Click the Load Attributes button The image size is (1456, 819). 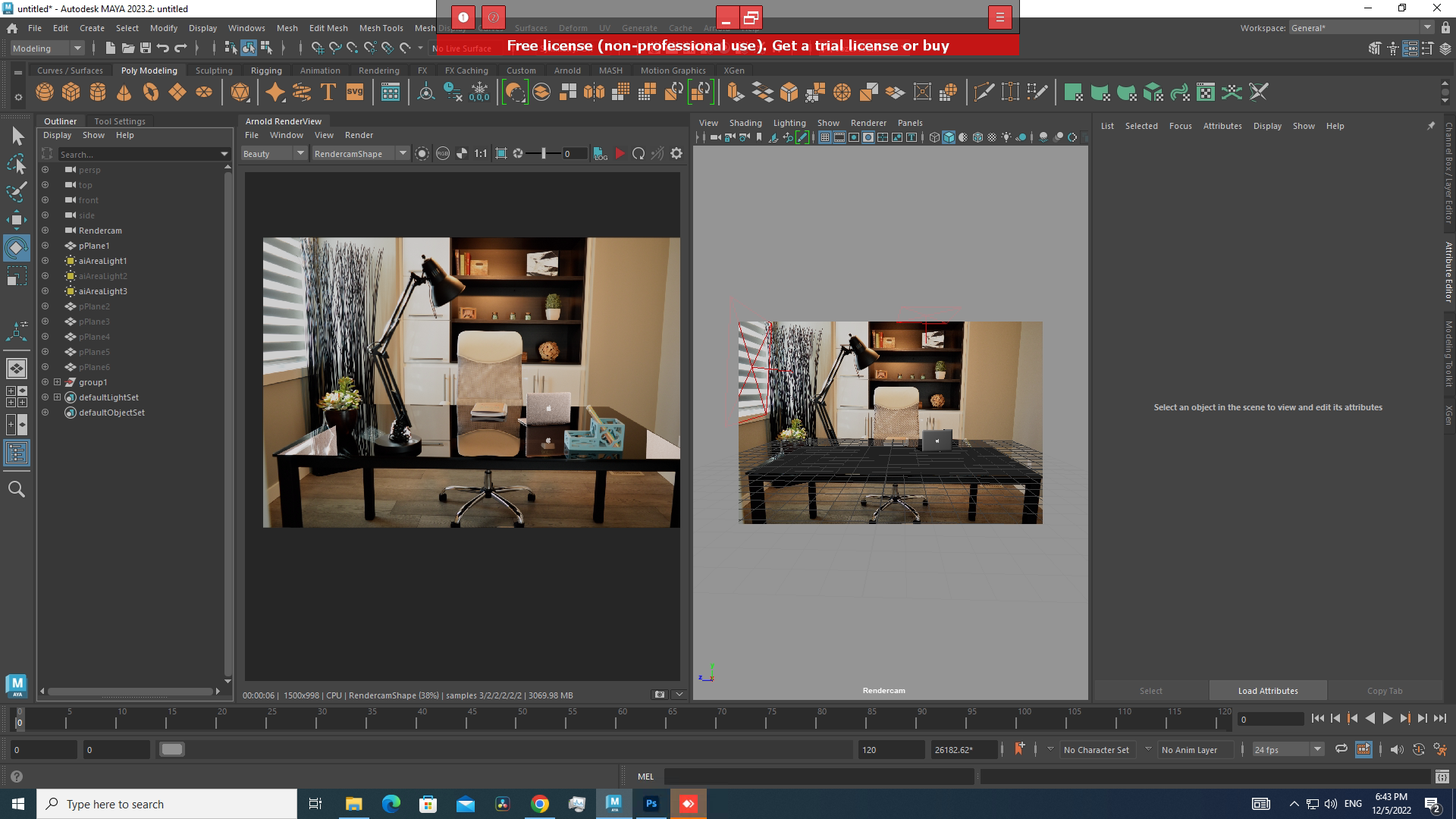[1268, 691]
